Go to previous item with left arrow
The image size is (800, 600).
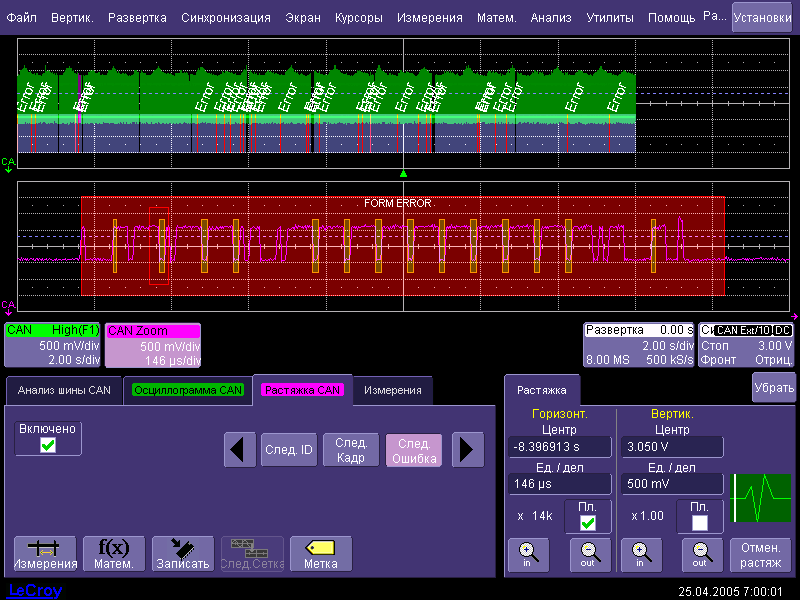239,450
